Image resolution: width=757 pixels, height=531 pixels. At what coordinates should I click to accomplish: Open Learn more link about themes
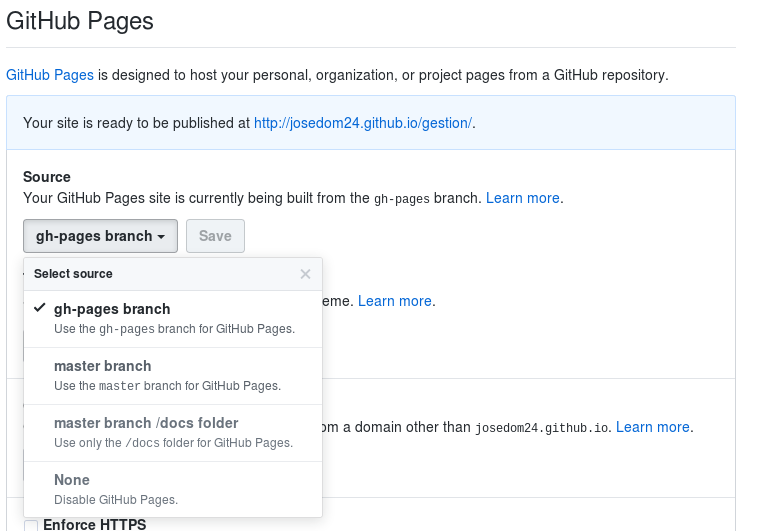point(395,301)
